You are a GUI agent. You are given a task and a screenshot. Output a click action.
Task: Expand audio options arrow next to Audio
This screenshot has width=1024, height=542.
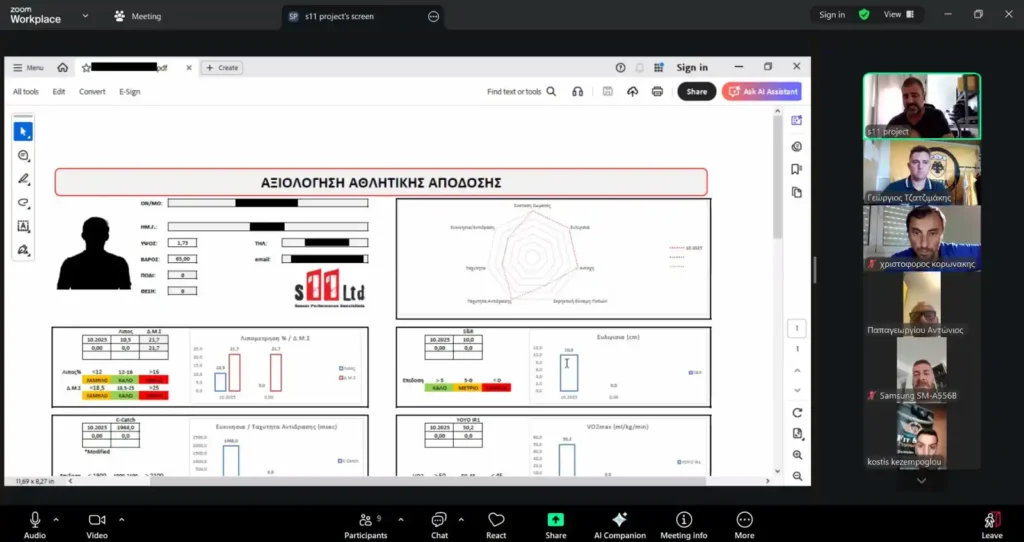tap(56, 520)
